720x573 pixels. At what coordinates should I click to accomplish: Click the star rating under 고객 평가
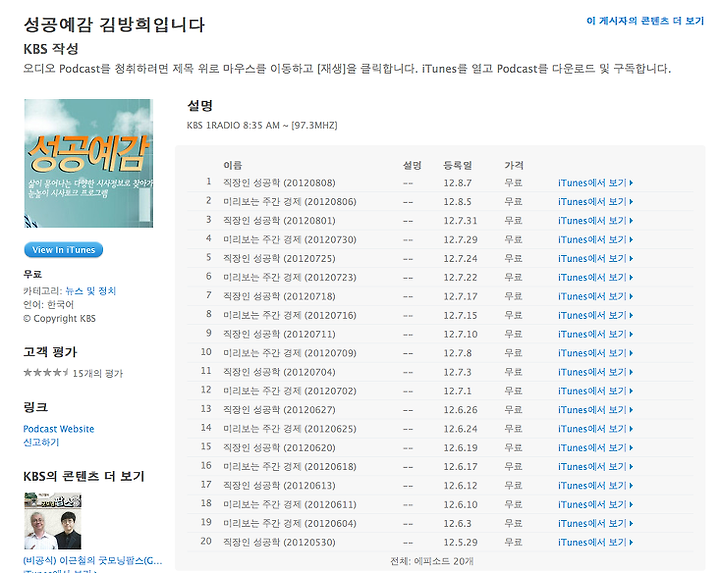(x=46, y=373)
